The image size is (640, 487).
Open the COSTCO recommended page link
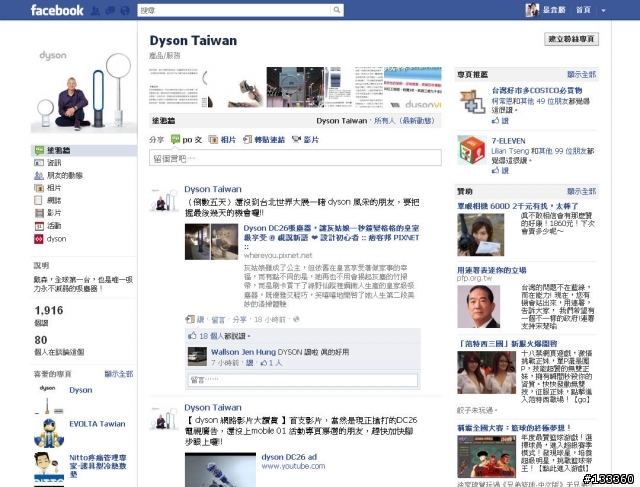pos(537,90)
